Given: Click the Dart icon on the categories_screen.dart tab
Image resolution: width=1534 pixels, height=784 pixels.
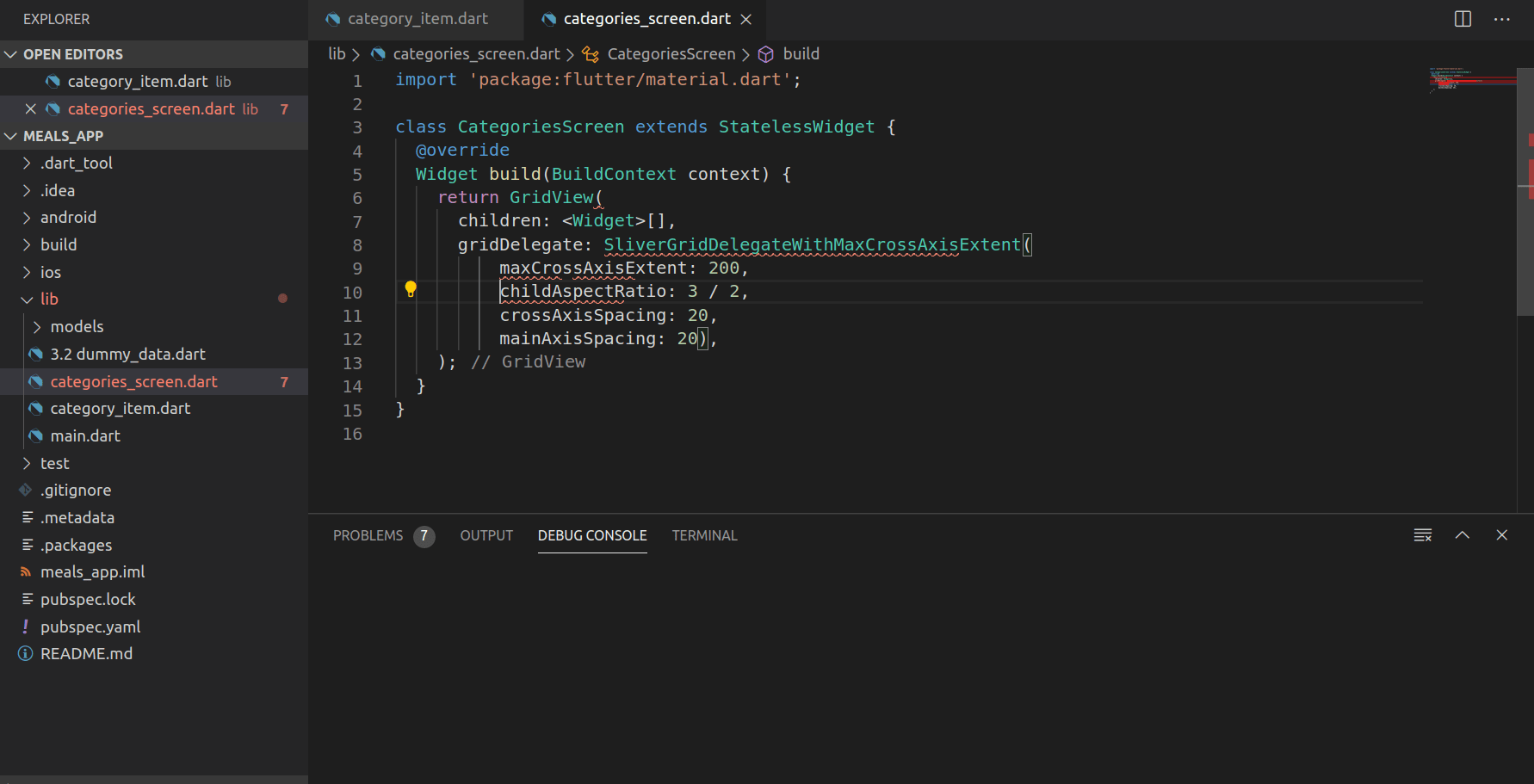Looking at the screenshot, I should pos(548,19).
